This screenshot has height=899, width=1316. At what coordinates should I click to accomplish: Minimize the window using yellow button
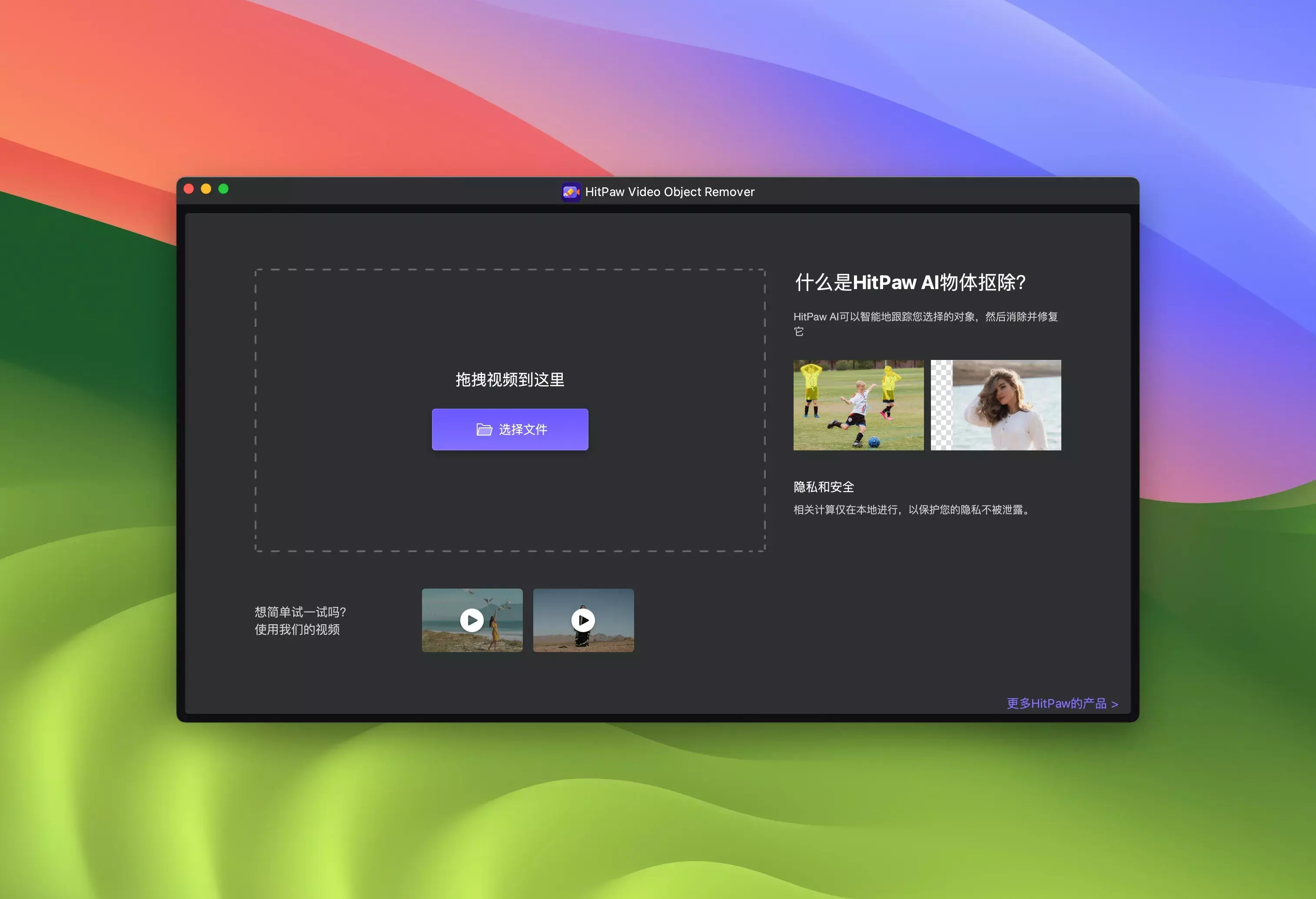click(x=206, y=189)
